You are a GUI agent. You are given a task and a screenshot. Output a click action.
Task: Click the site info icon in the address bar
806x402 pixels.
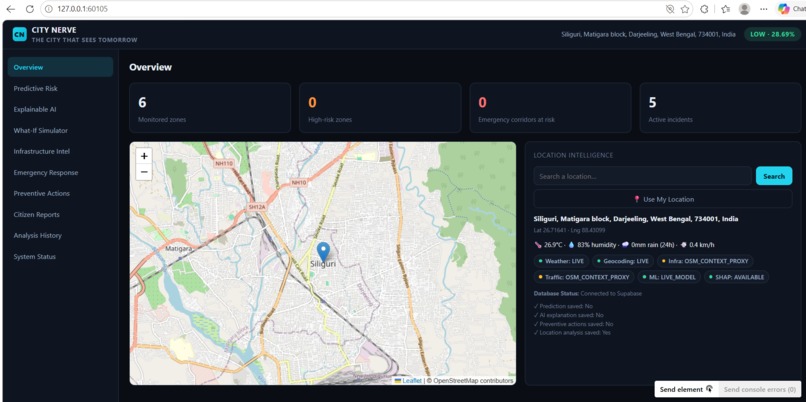[49, 9]
